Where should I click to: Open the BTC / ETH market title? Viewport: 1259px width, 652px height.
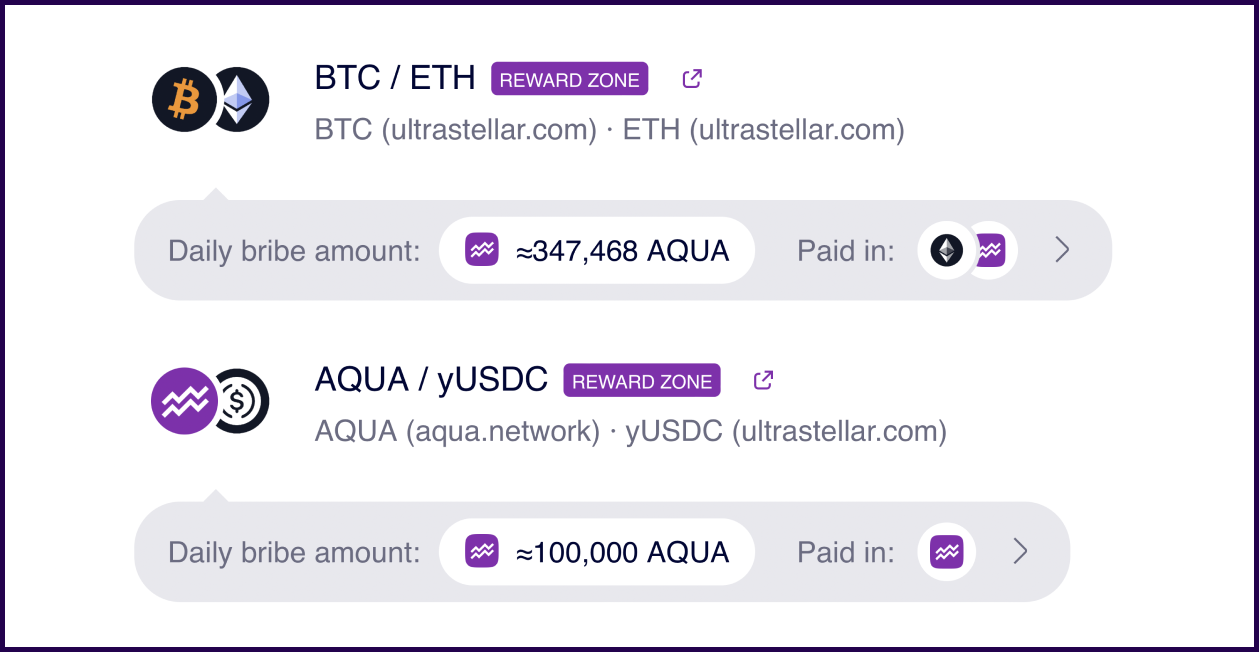[x=395, y=78]
